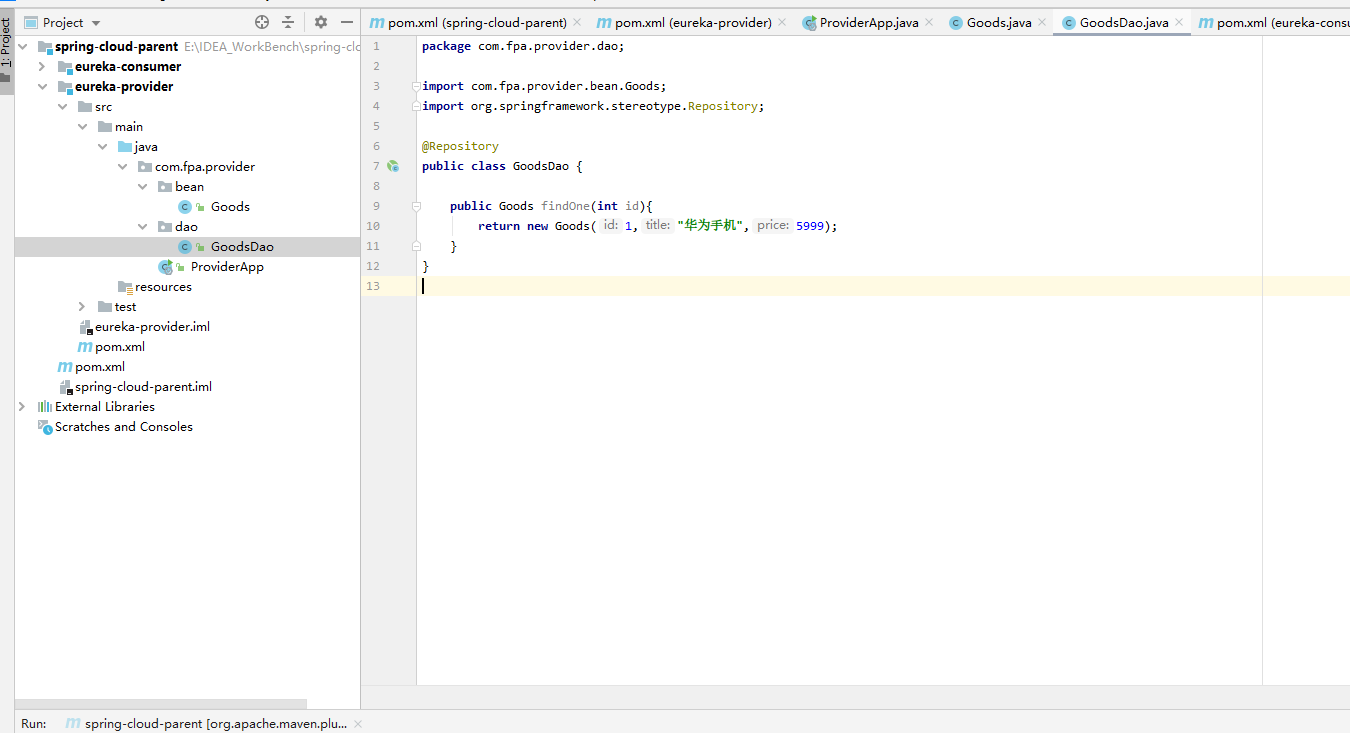
Task: Fold findOne method at line 9
Action: pyautogui.click(x=416, y=206)
